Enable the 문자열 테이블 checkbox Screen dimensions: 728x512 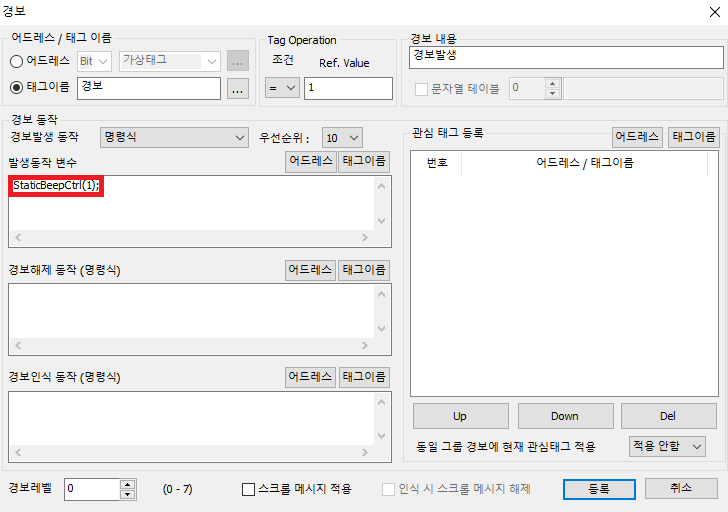click(x=421, y=89)
